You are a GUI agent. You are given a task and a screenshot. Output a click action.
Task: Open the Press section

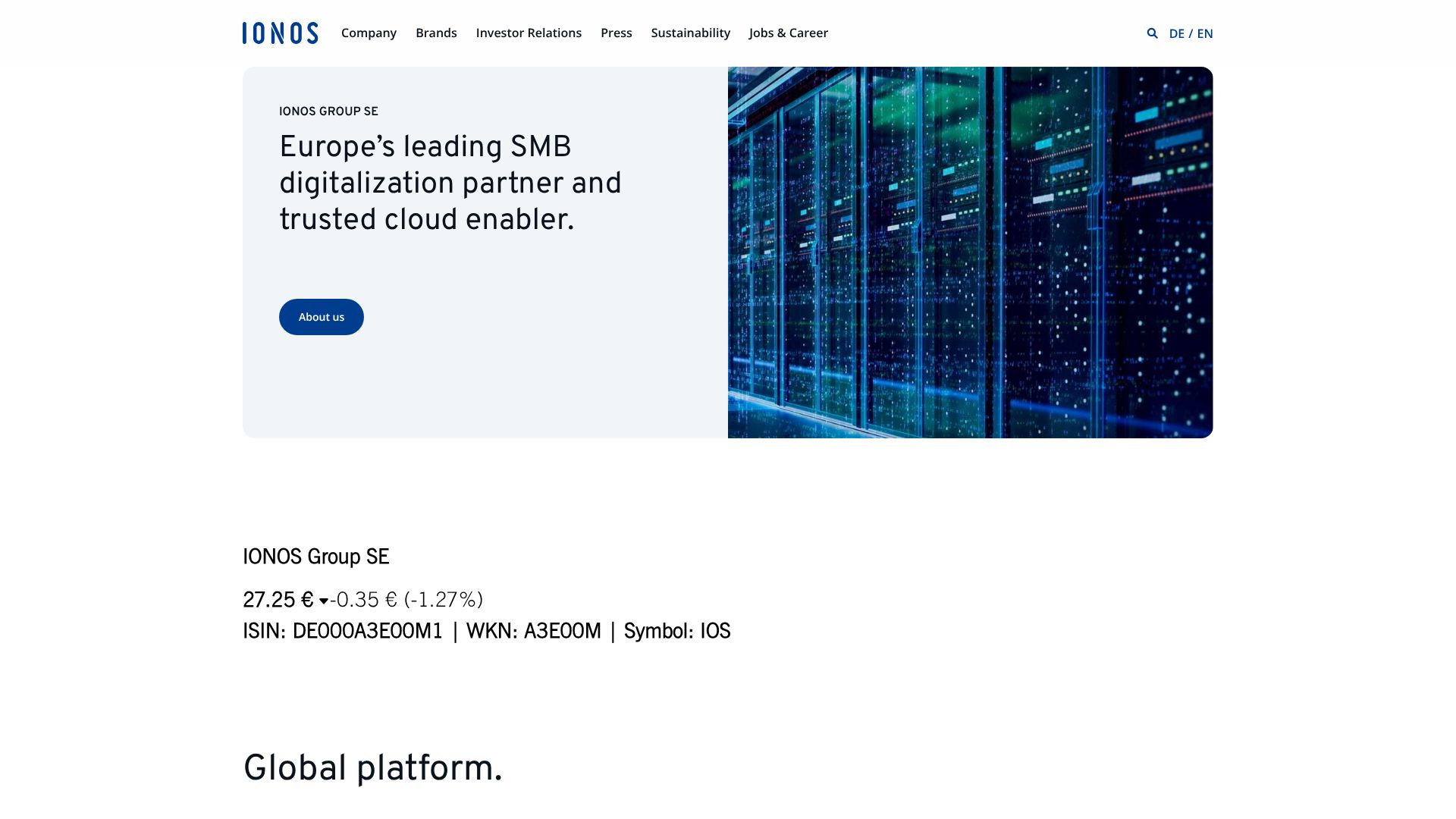pyautogui.click(x=616, y=33)
